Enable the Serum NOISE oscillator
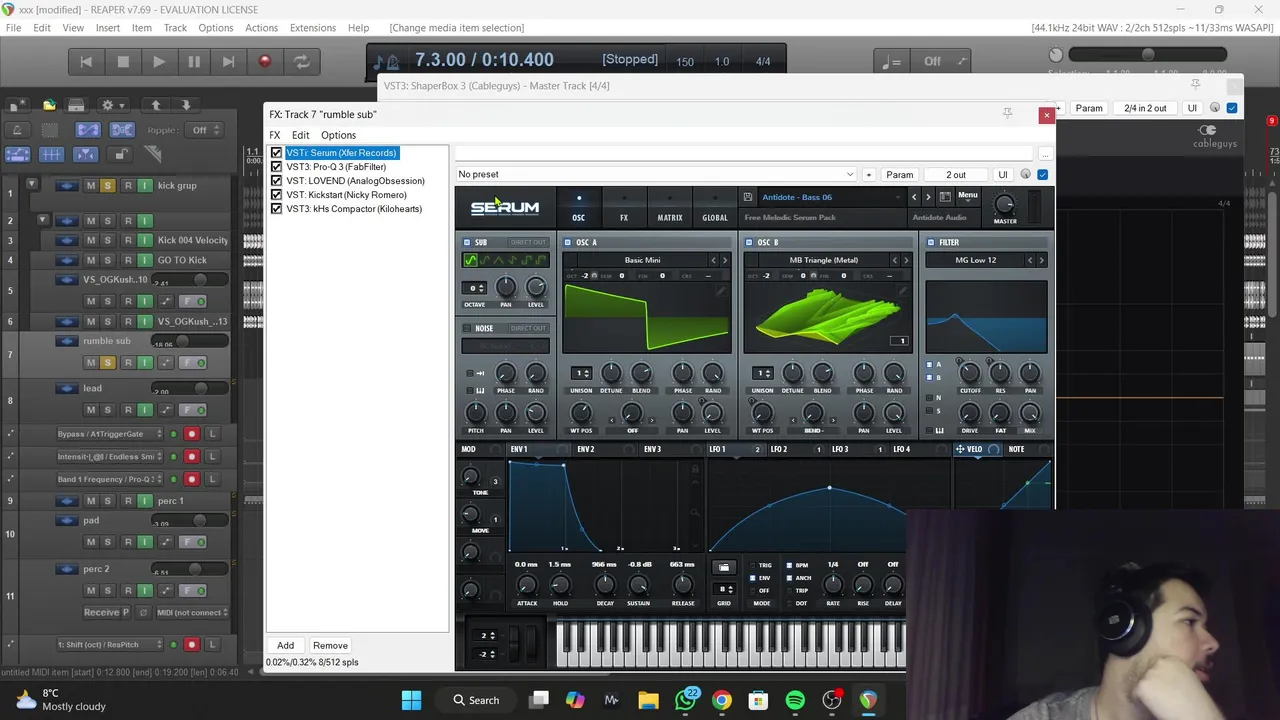Viewport: 1280px width, 720px height. (467, 328)
